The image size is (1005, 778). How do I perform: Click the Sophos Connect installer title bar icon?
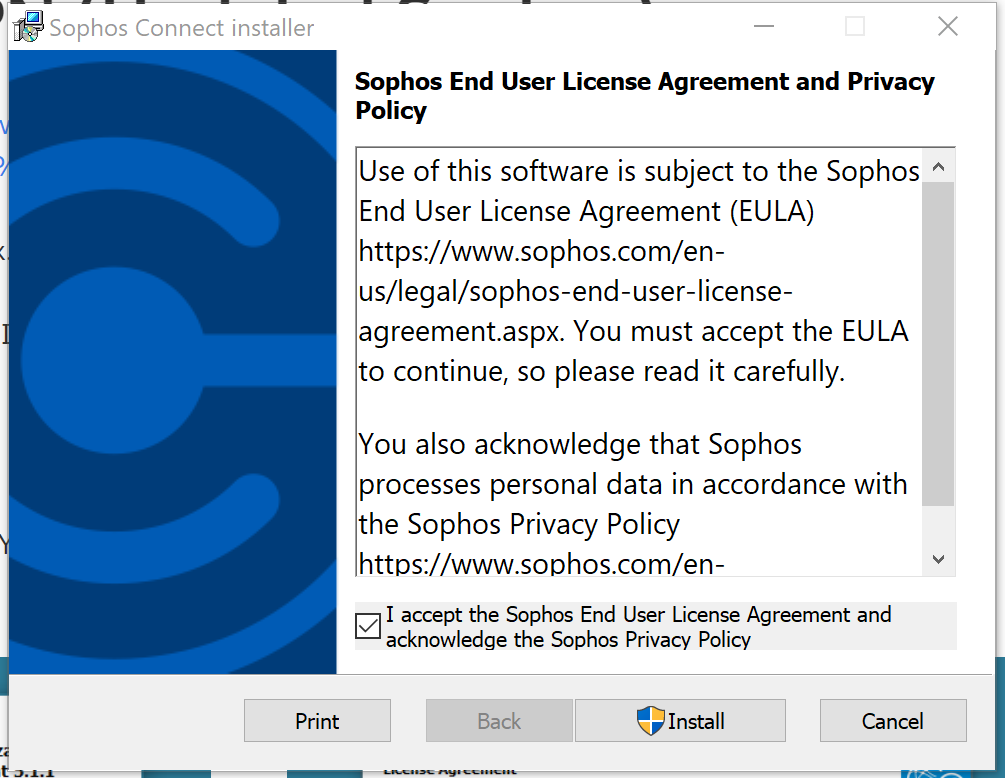[x=28, y=27]
